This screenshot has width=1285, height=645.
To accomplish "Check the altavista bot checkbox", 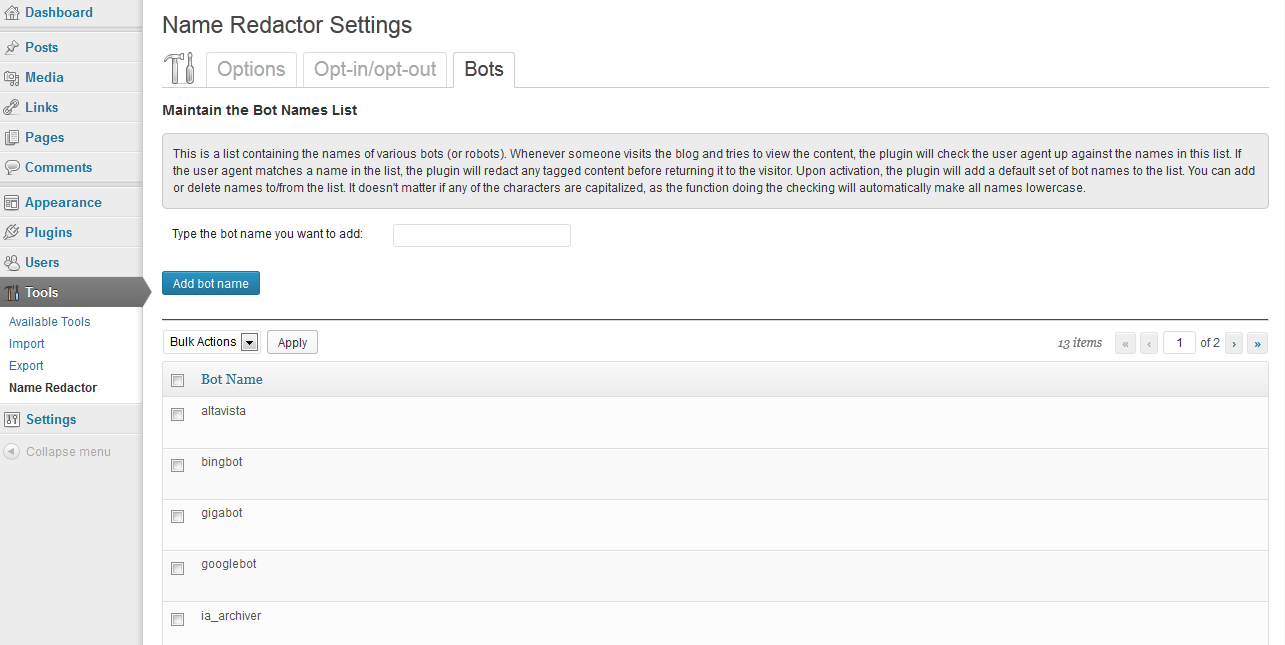I will point(178,414).
